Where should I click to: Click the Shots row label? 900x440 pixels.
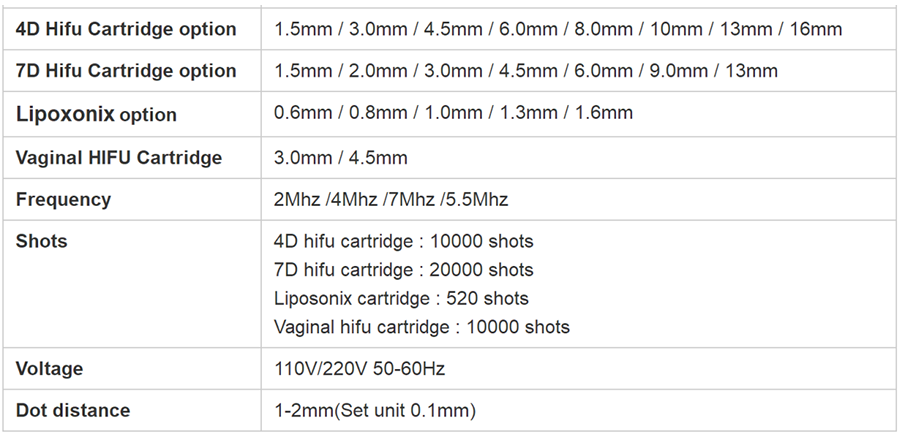point(41,241)
